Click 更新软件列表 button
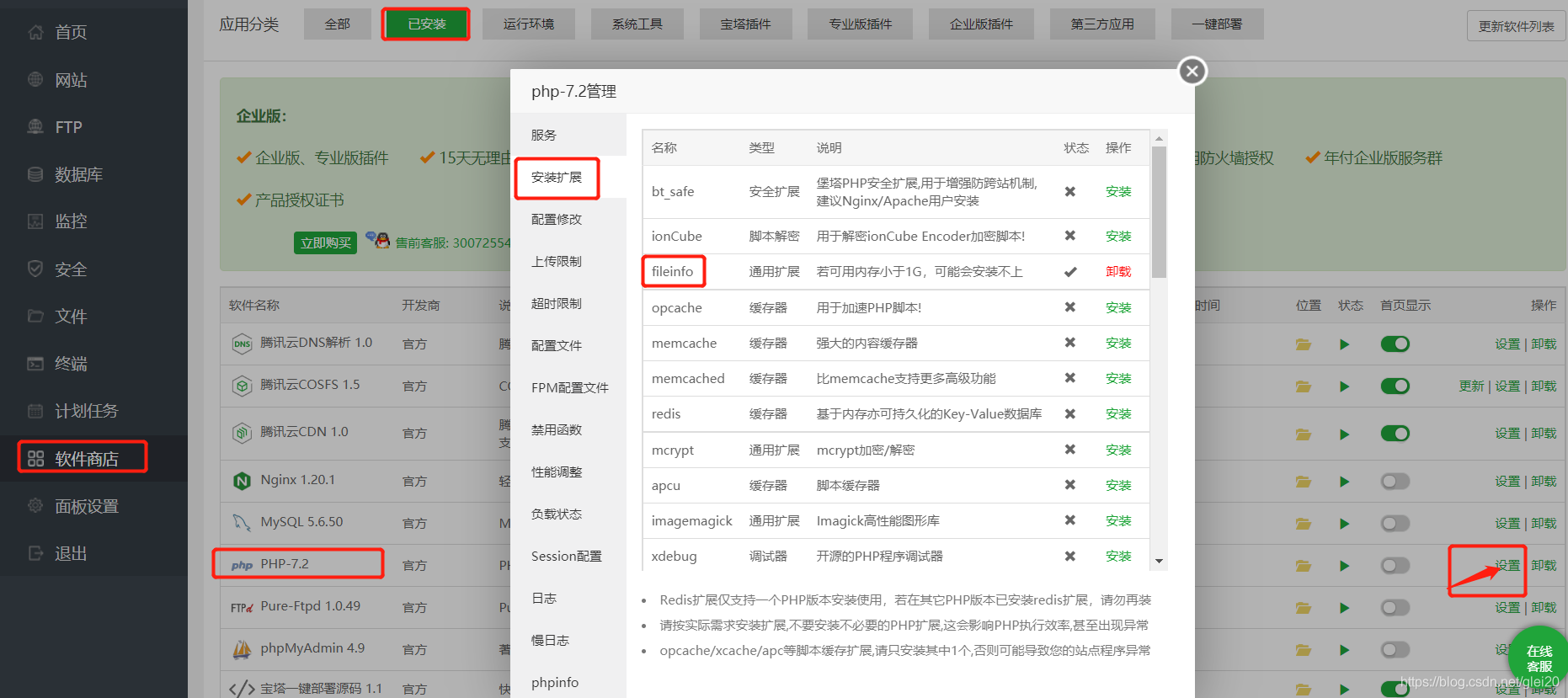Image resolution: width=1568 pixels, height=698 pixels. (1516, 26)
